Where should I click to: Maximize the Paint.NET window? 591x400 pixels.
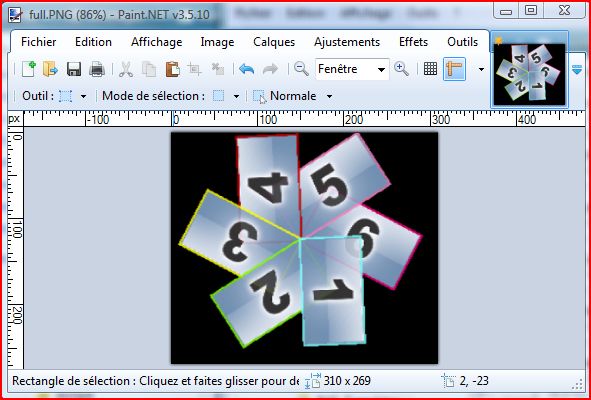pos(531,11)
